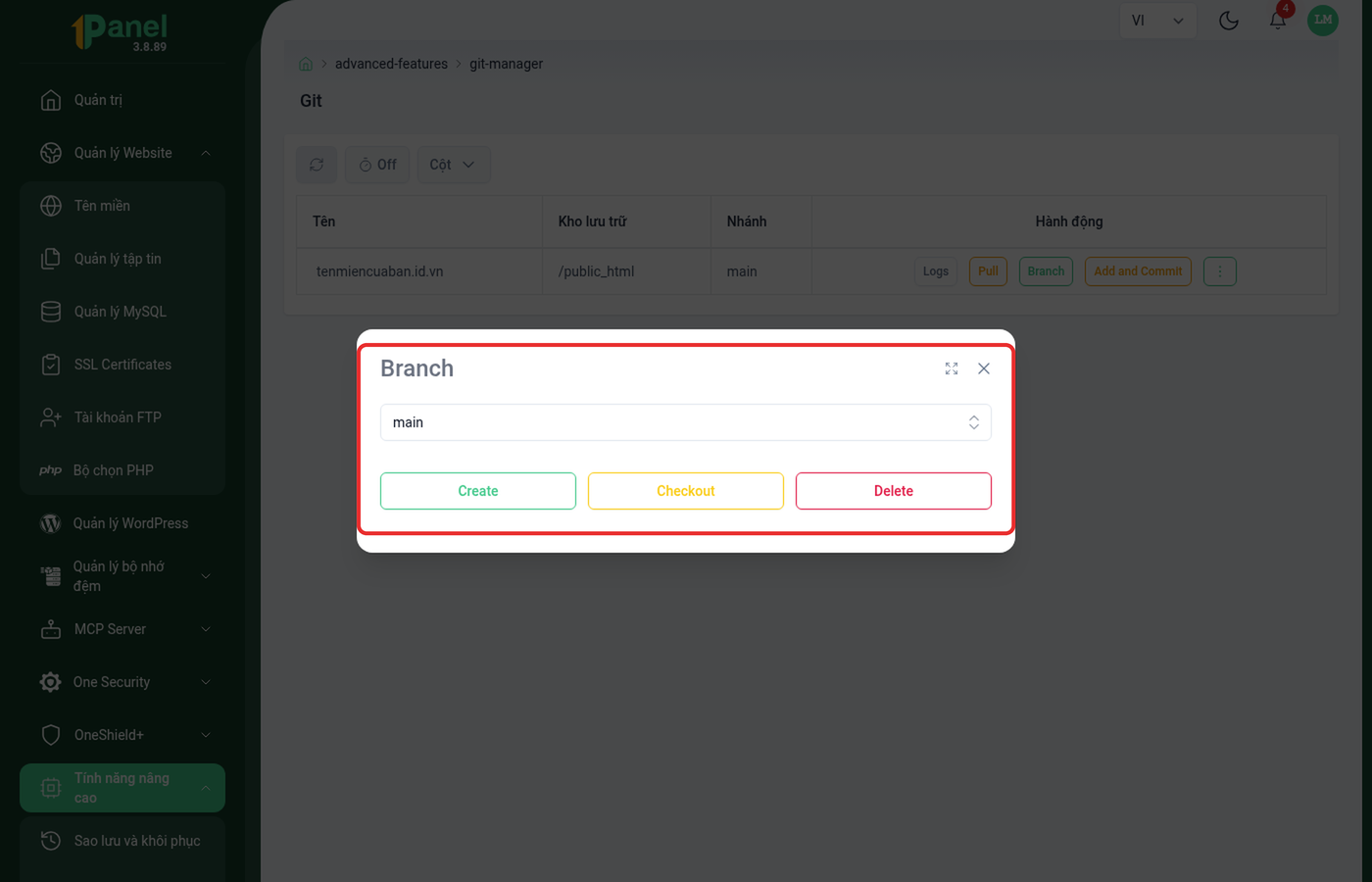Click the green Create button
The width and height of the screenshot is (1372, 882).
coord(478,491)
